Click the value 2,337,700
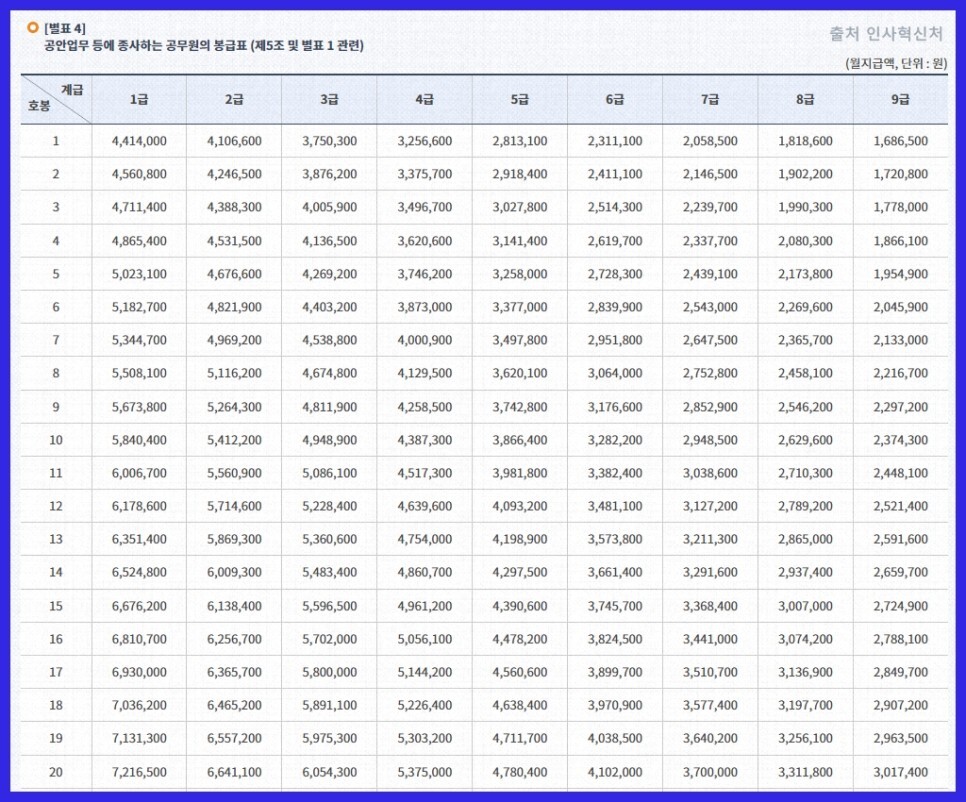The image size is (966, 802). (710, 241)
